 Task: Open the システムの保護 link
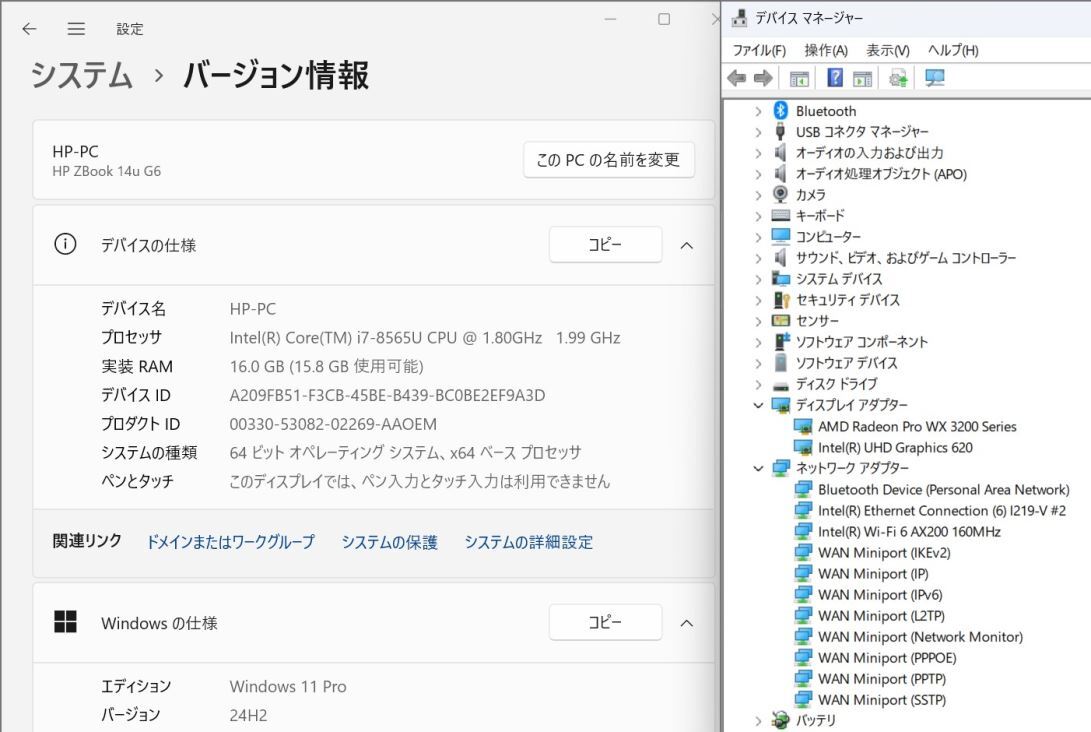point(388,541)
